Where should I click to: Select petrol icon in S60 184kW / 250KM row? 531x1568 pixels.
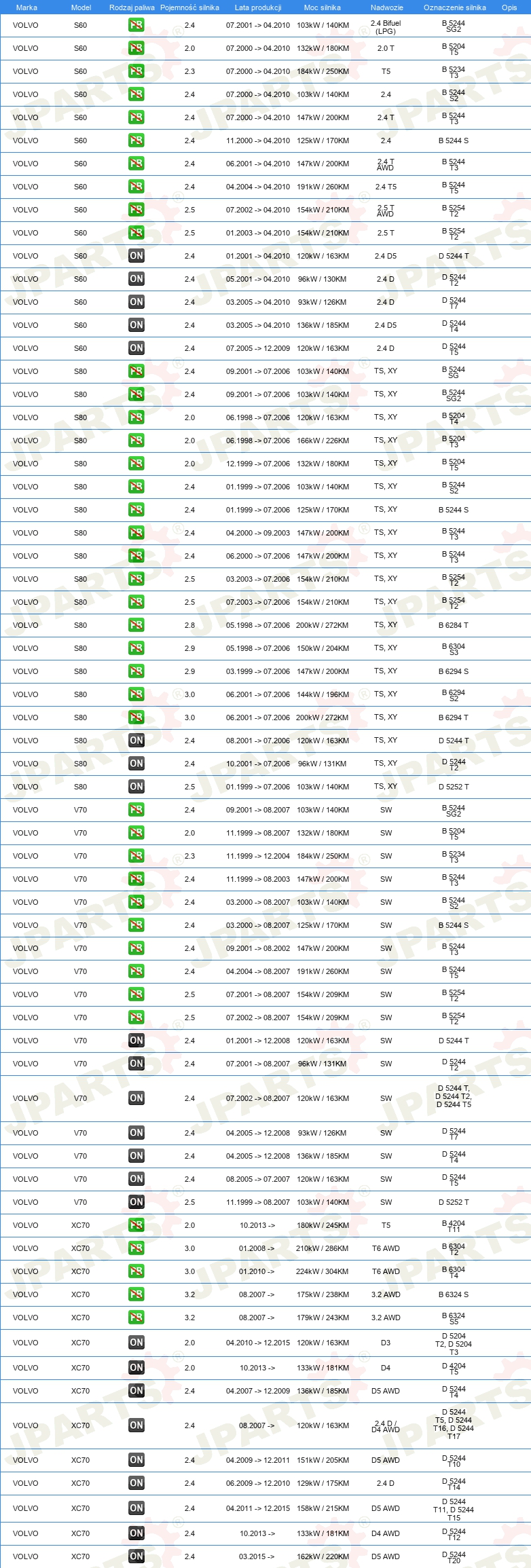pos(136,71)
